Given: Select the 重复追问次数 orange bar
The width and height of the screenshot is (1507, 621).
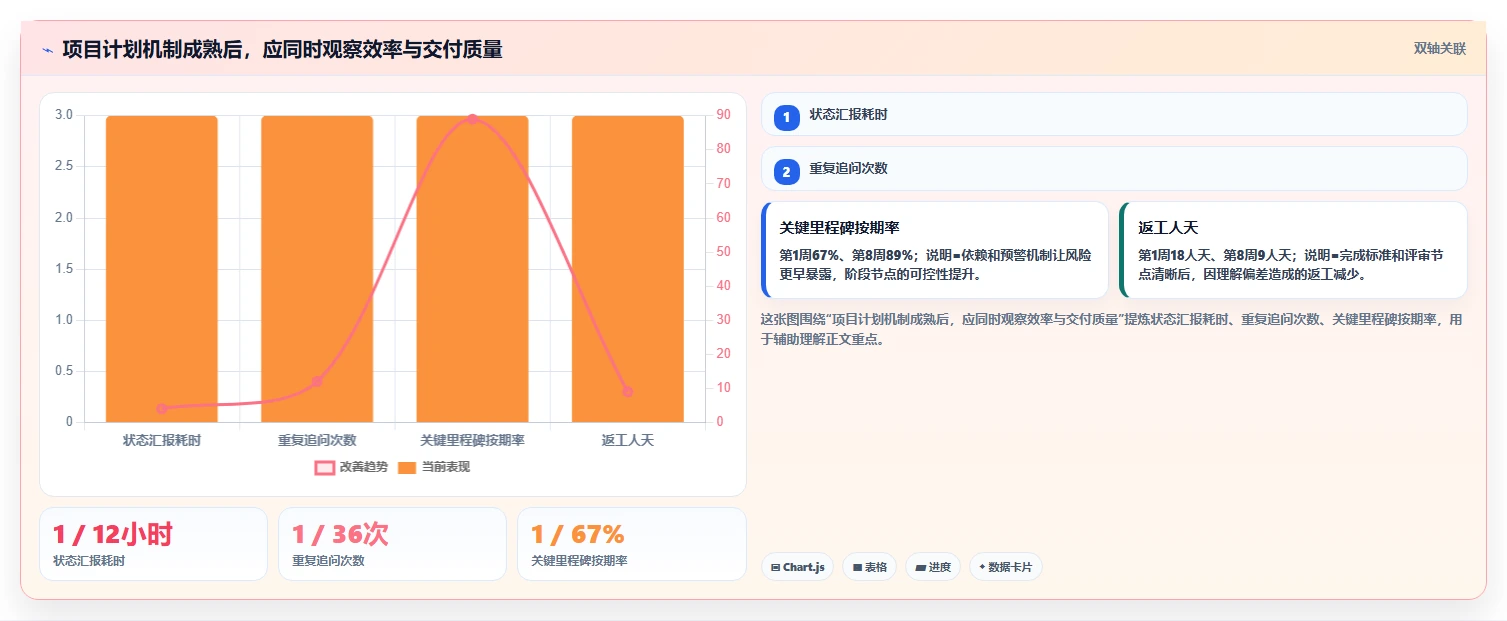Looking at the screenshot, I should click(x=317, y=268).
